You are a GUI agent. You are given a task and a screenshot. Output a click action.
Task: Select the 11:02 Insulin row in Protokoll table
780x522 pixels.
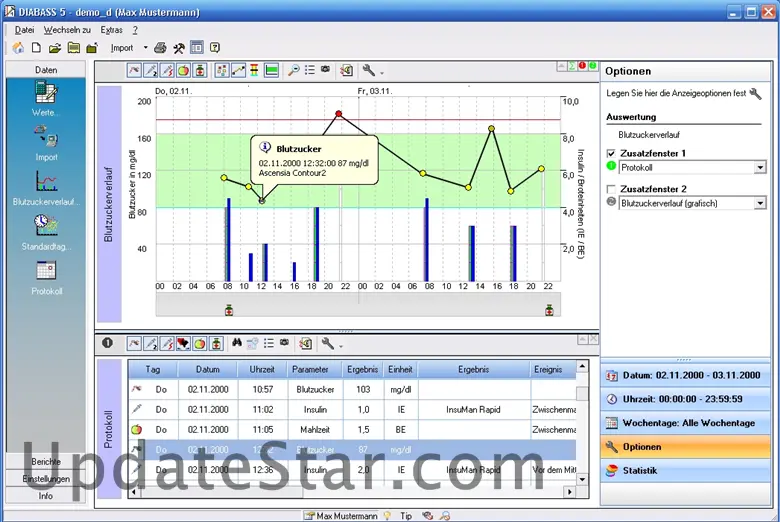[x=352, y=410]
